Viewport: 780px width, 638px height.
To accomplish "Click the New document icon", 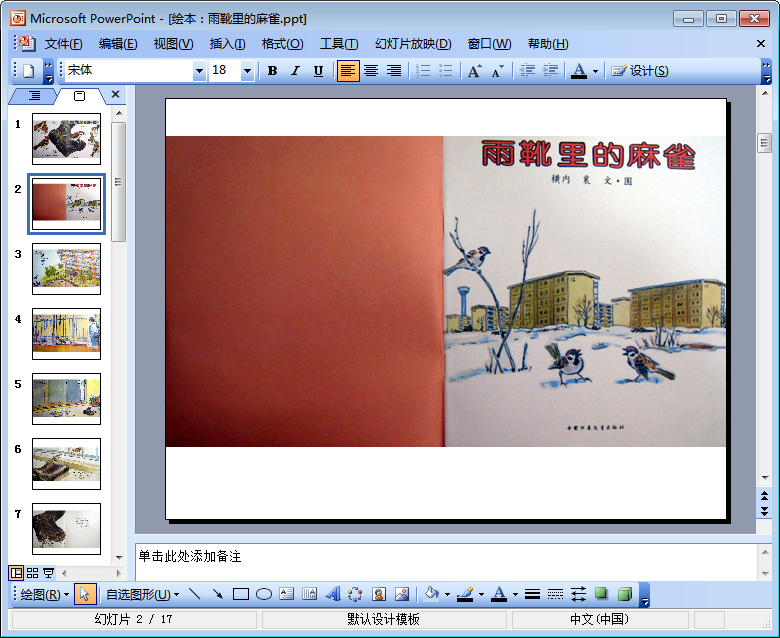I will (29, 71).
